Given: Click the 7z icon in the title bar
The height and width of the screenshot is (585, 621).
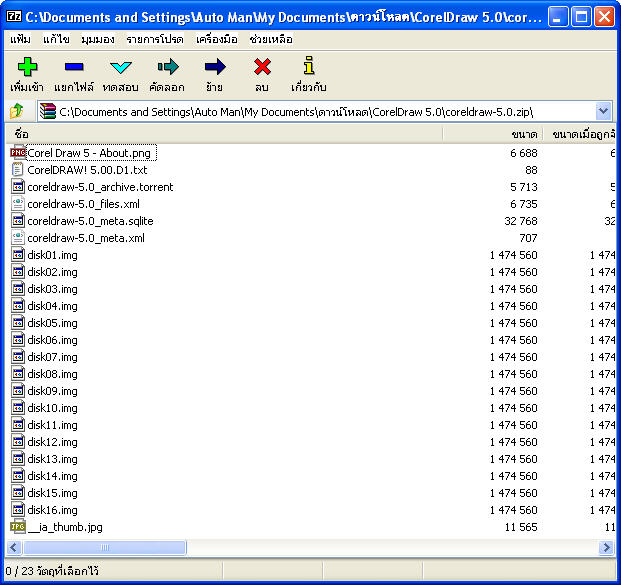Looking at the screenshot, I should [14, 17].
